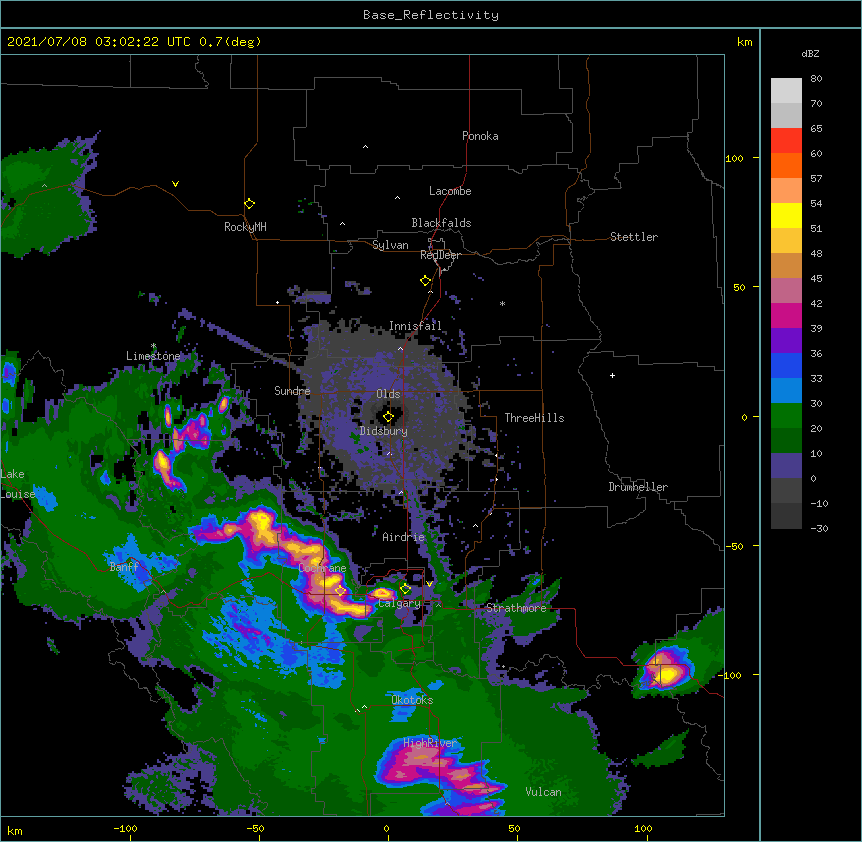Viewport: 862px width, 842px height.
Task: Click the Banff label
Action: click(124, 567)
